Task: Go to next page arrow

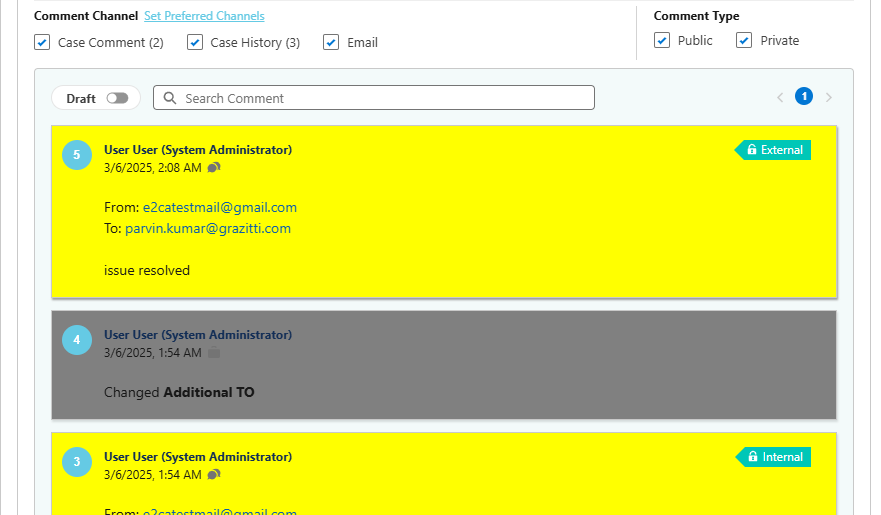Action: point(829,98)
